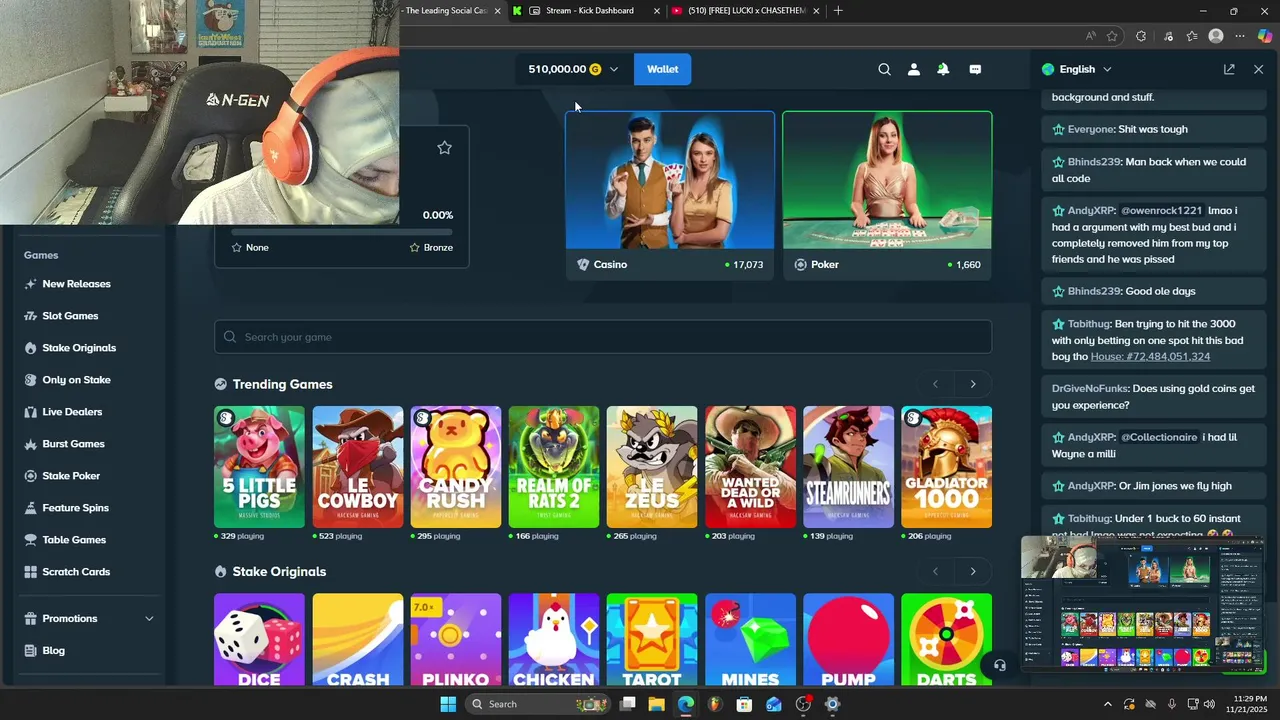Viewport: 1280px width, 720px height.
Task: Open File Explorer from taskbar
Action: tap(656, 704)
